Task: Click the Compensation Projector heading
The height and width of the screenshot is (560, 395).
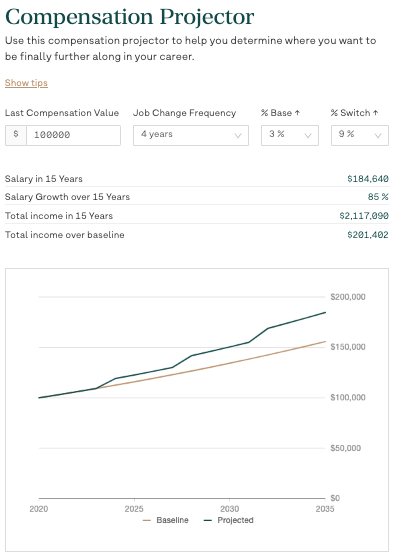Action: pyautogui.click(x=130, y=17)
